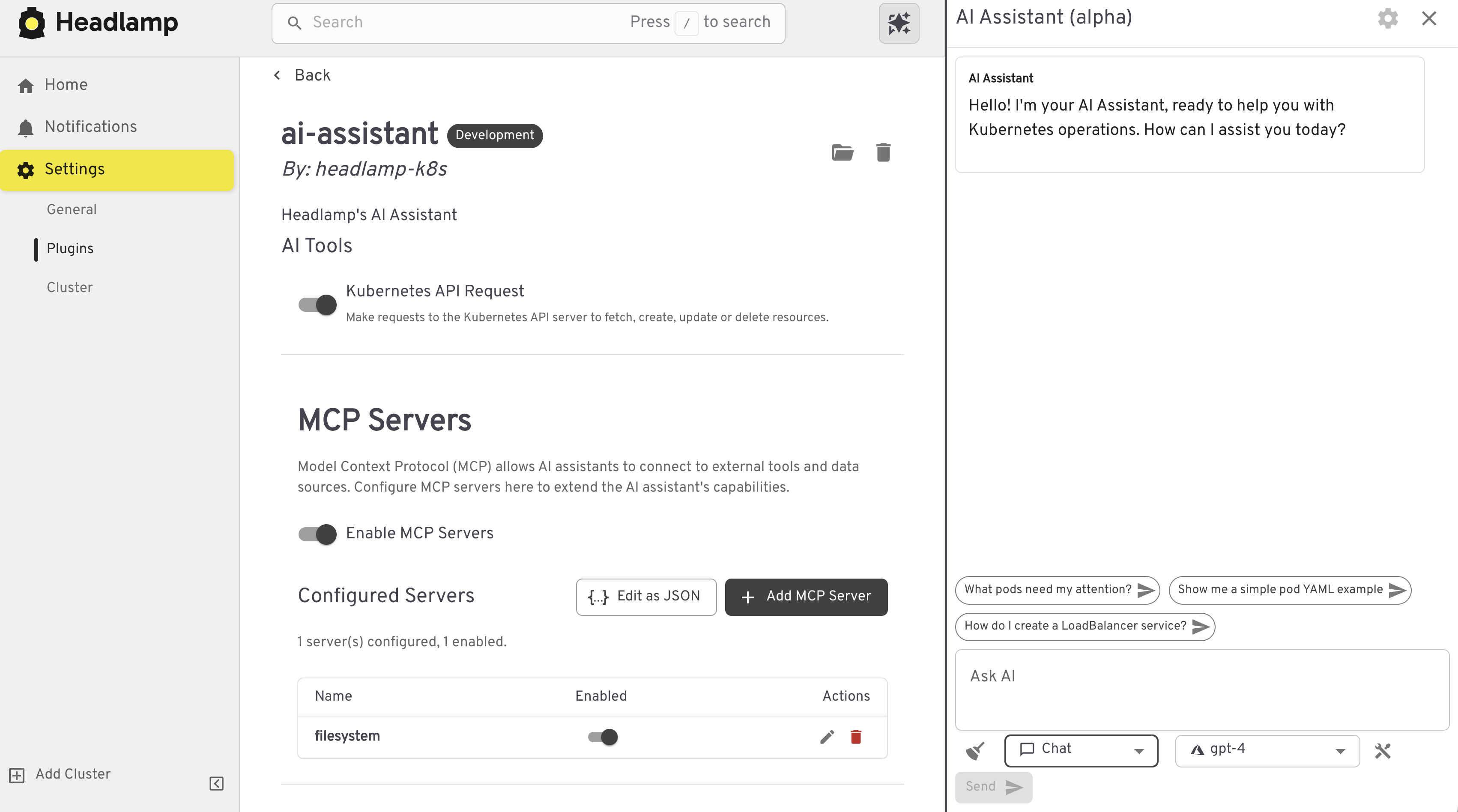The image size is (1458, 812).
Task: Click the AI Assistant greeting message
Action: pyautogui.click(x=1157, y=117)
